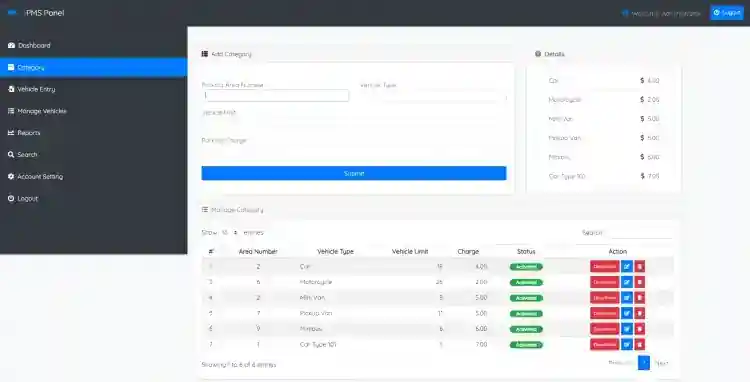Image resolution: width=750 pixels, height=382 pixels.
Task: Click the Manage Vehicles list icon
Action: 11,111
